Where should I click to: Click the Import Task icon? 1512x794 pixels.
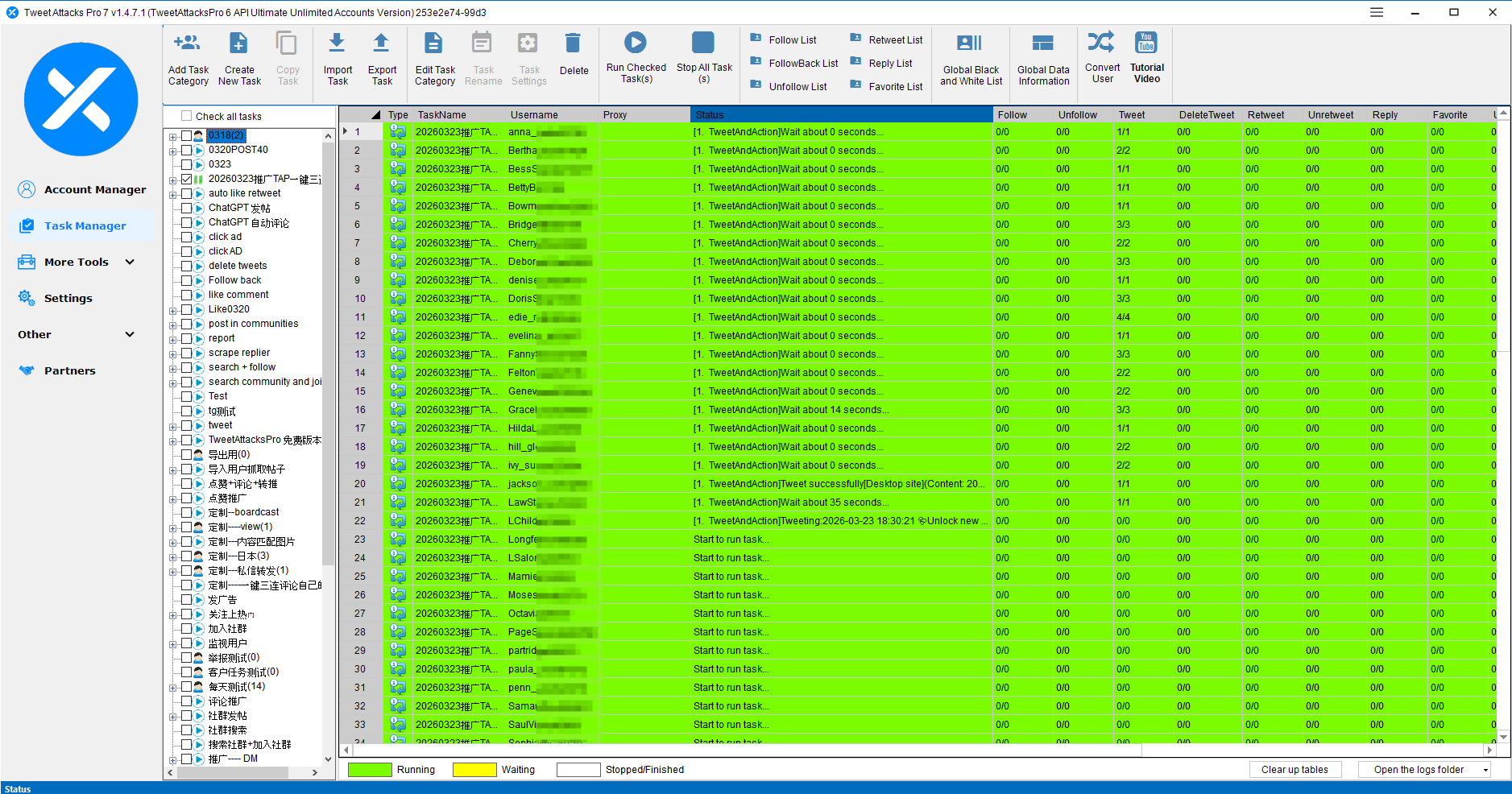pos(338,43)
